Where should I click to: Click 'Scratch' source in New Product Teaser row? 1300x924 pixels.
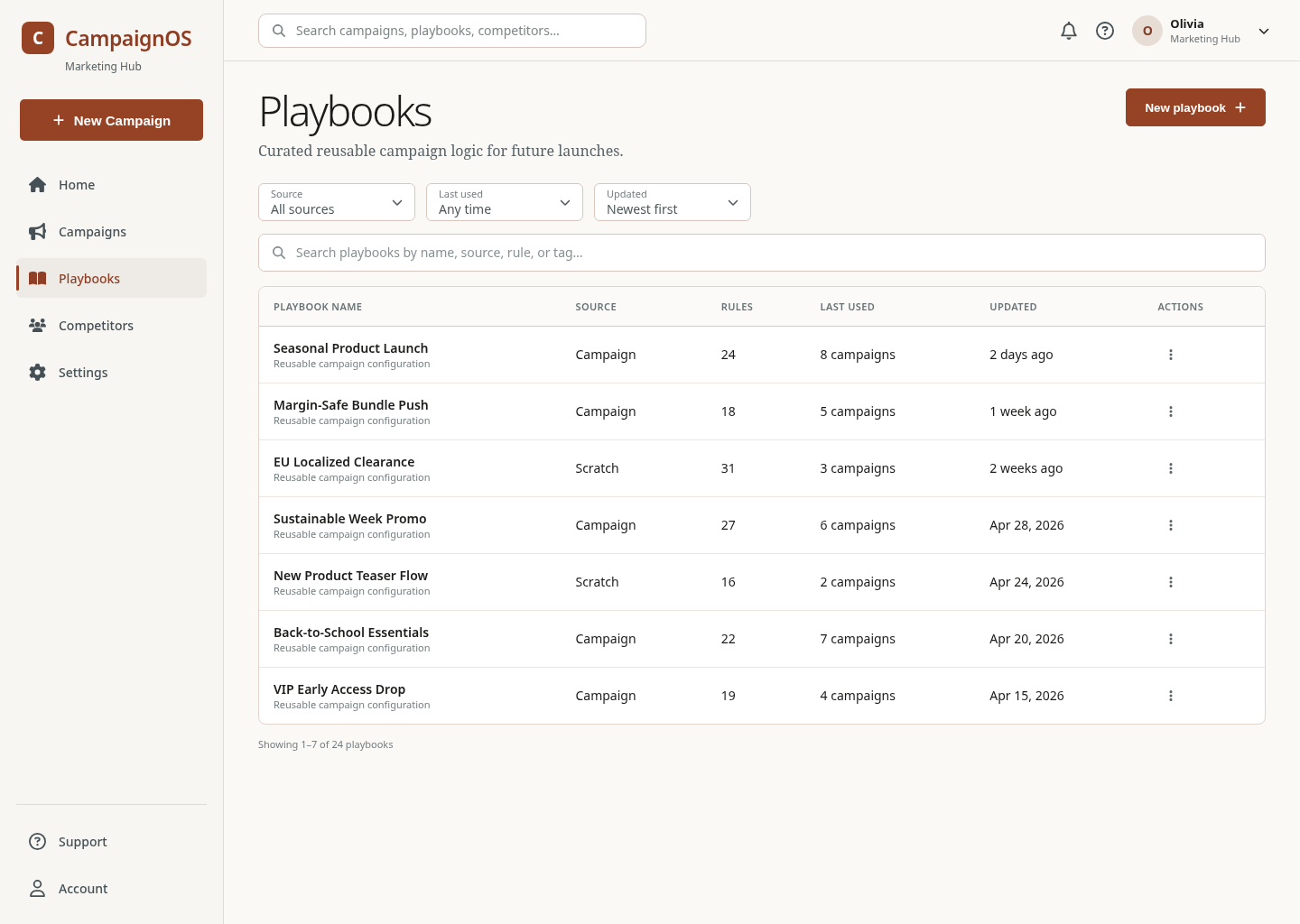point(597,582)
